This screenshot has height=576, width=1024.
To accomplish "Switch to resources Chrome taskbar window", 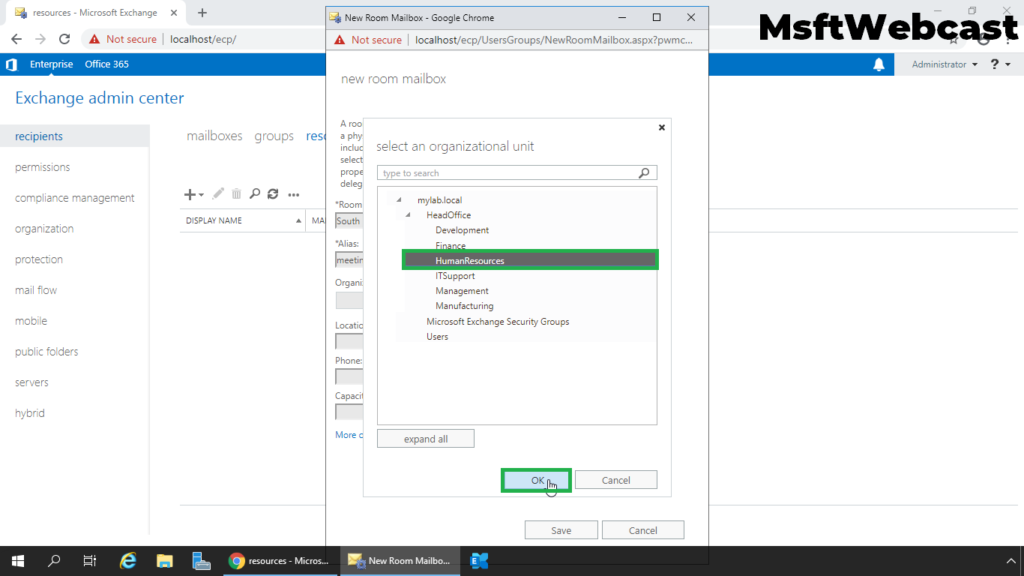I will point(280,561).
